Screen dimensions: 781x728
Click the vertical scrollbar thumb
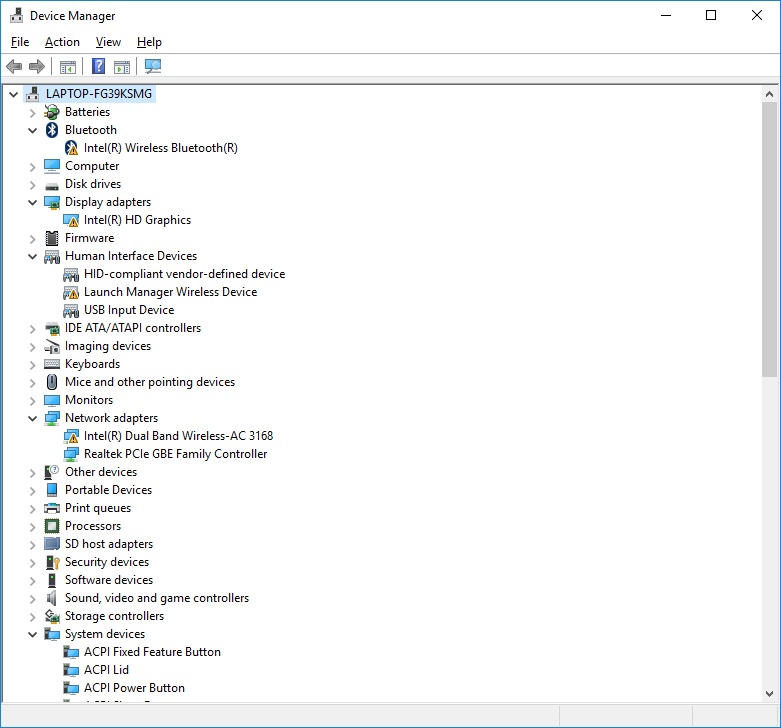[x=769, y=240]
